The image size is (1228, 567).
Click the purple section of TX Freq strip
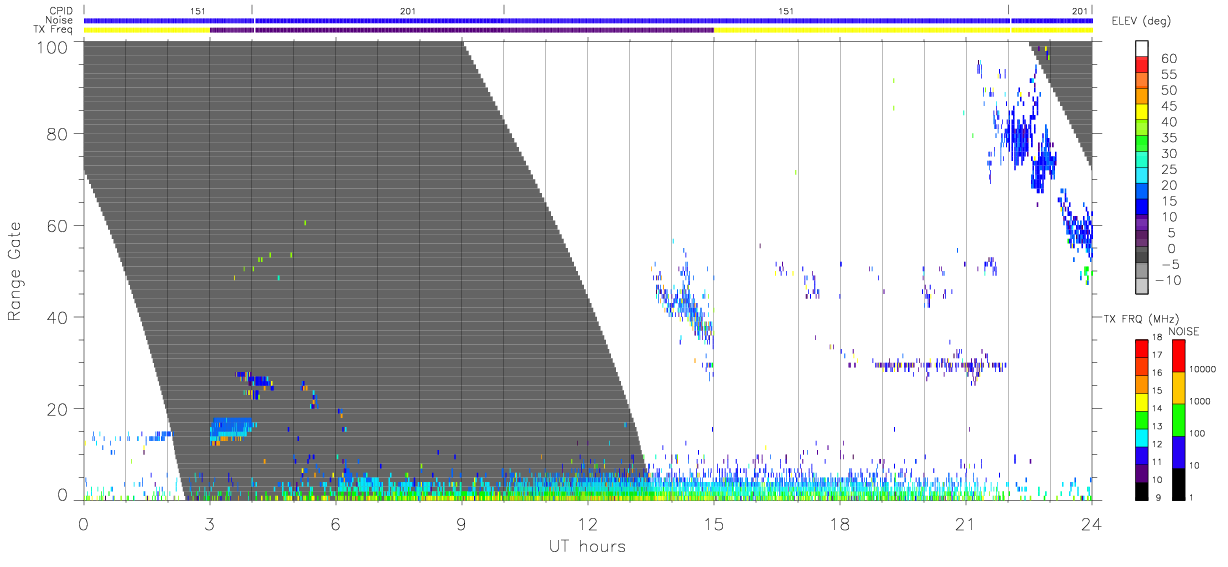[x=461, y=30]
